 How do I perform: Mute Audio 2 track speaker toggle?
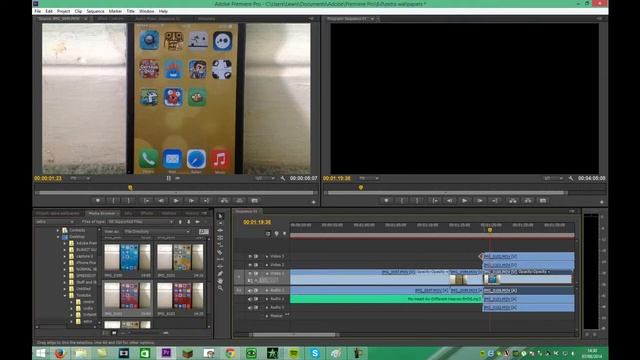pyautogui.click(x=250, y=299)
